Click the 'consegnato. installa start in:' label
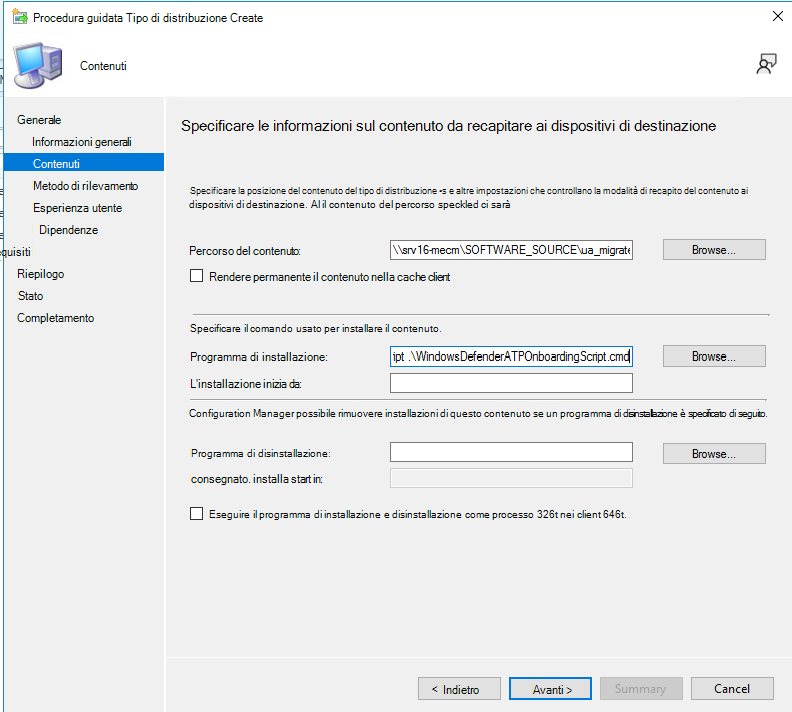 pos(257,479)
